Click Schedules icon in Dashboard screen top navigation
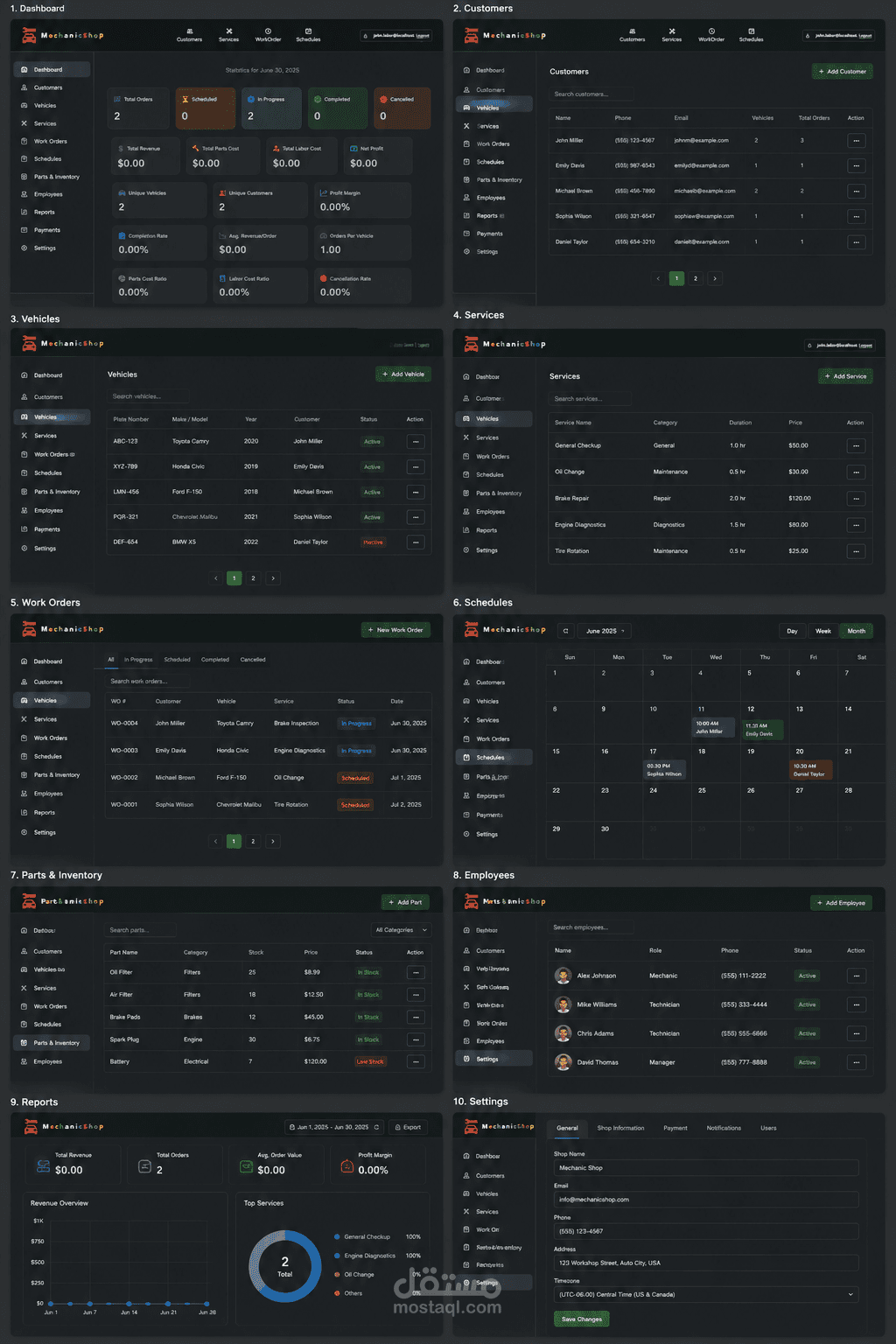The height and width of the screenshot is (1344, 896). coord(308,31)
